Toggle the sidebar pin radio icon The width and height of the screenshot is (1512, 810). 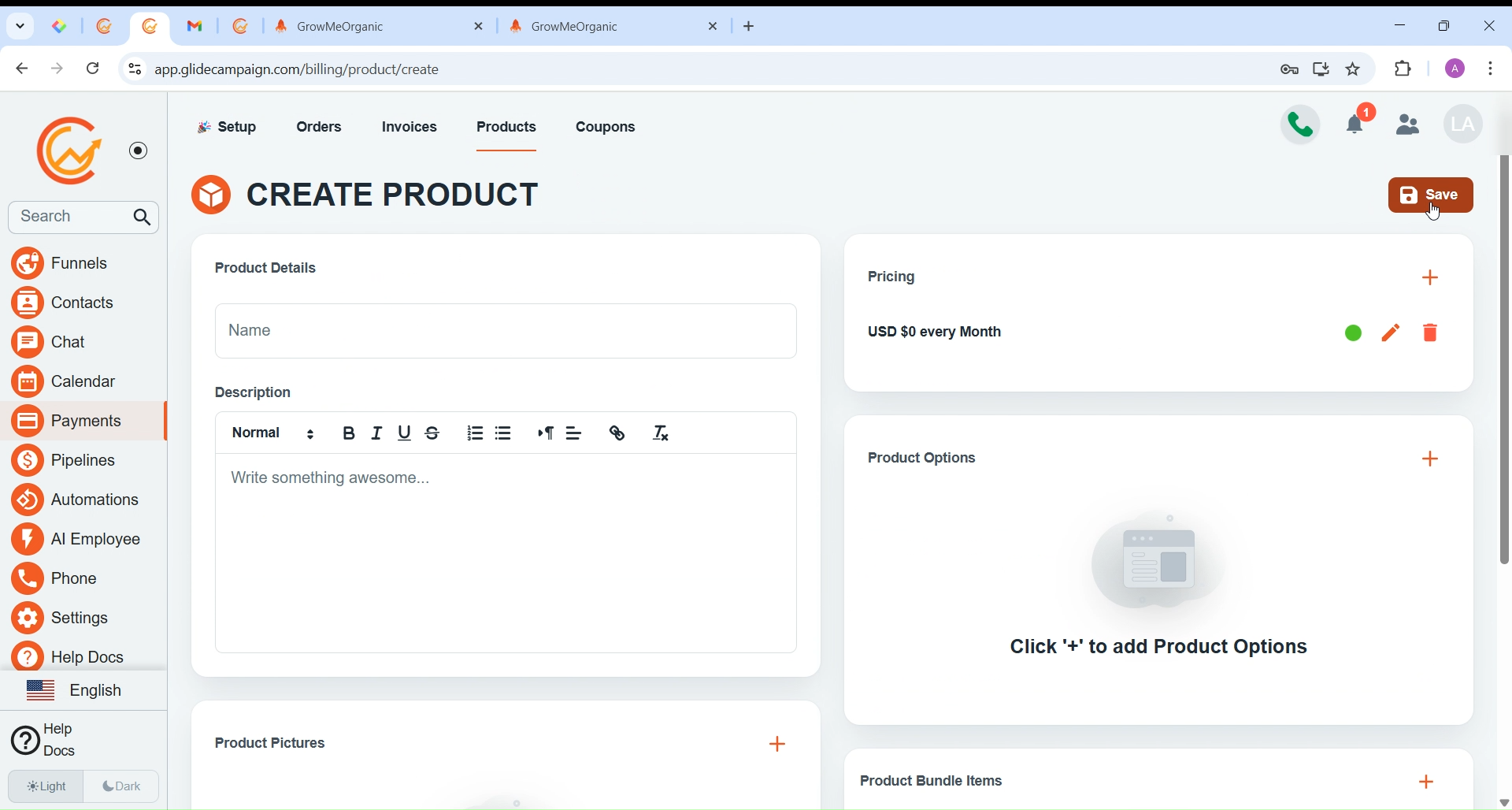139,151
